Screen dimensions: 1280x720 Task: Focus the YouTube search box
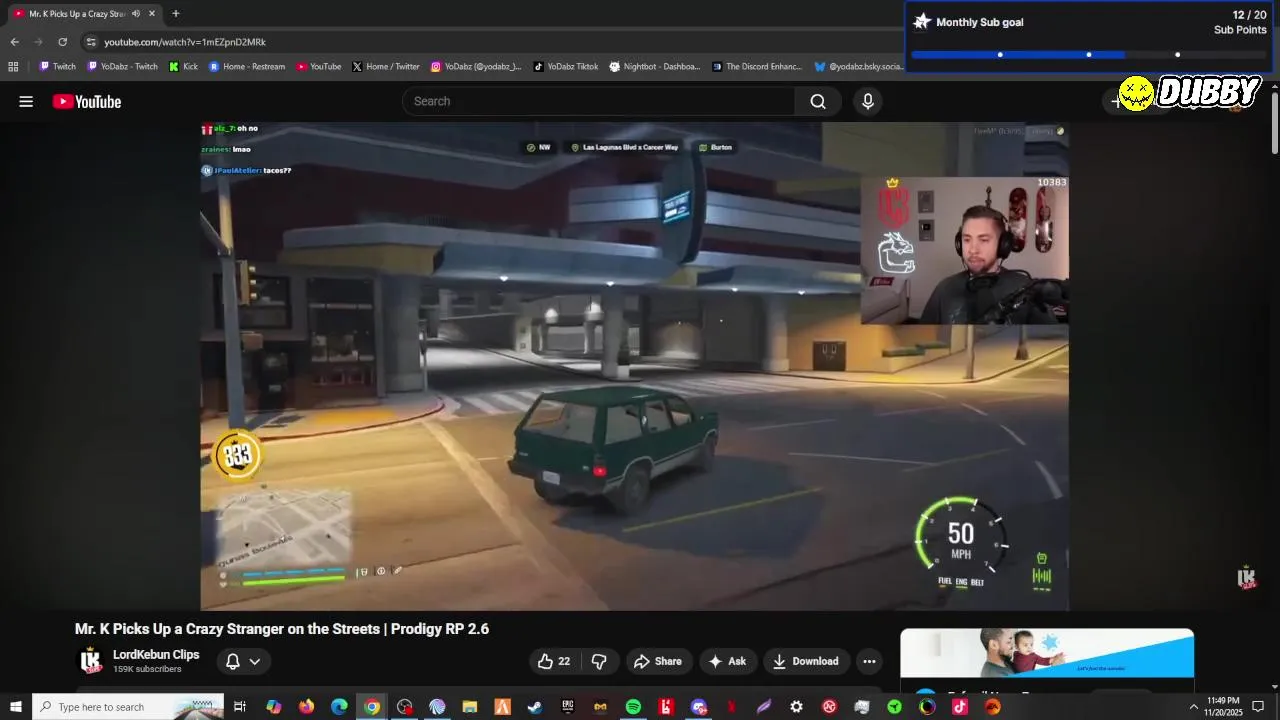click(x=598, y=101)
